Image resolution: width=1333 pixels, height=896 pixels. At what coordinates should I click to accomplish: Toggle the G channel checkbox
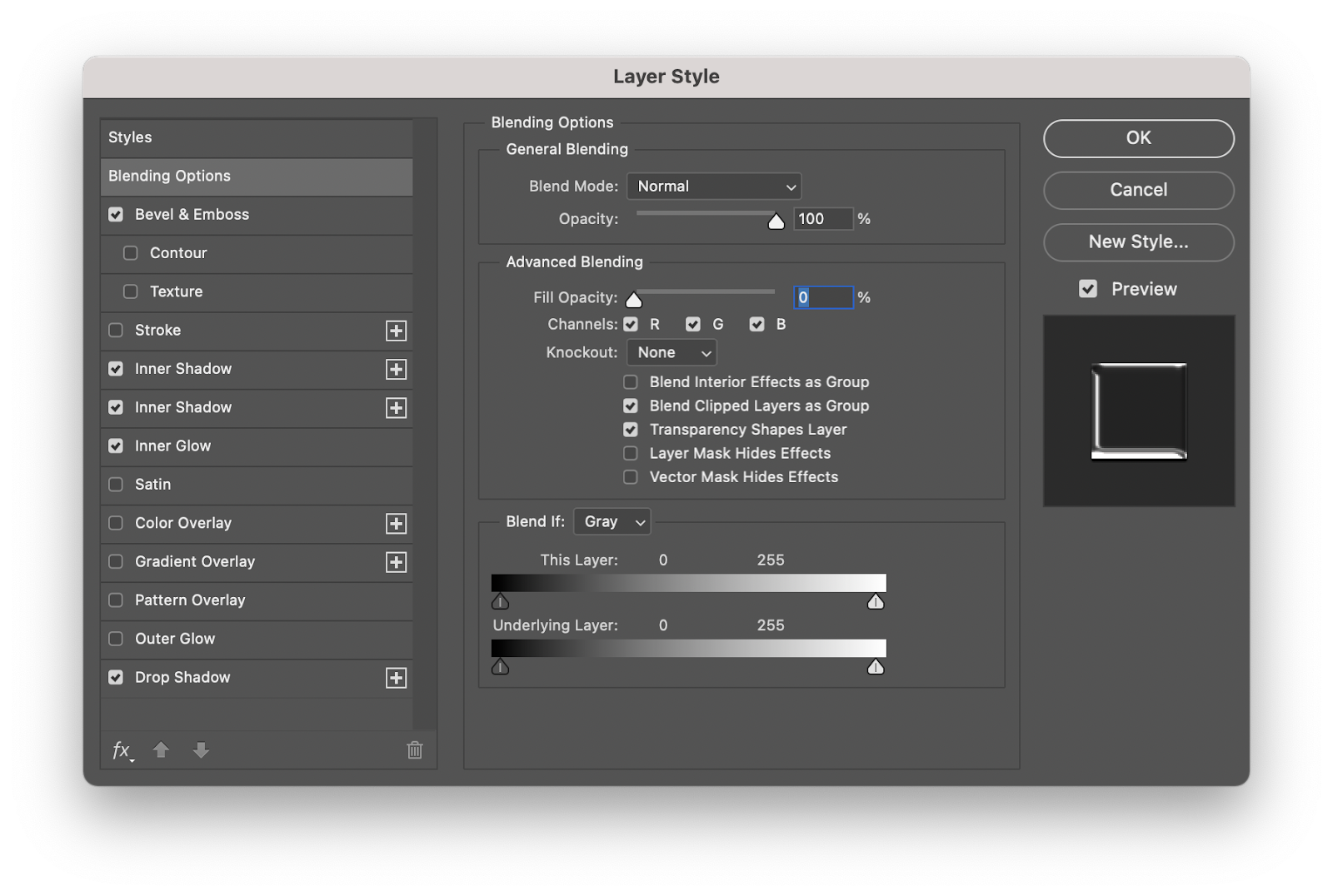tap(693, 325)
